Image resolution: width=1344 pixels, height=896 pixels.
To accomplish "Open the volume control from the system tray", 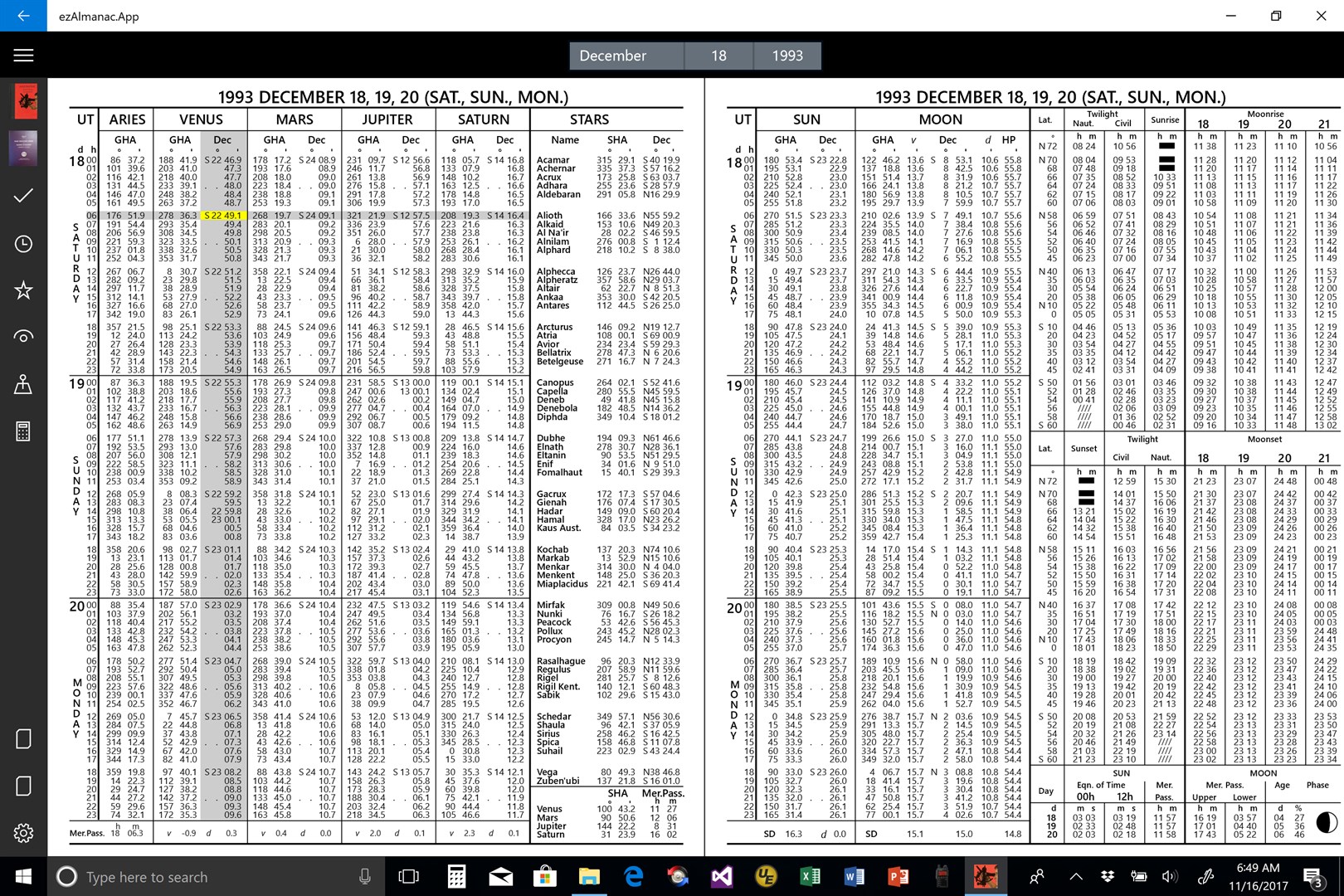I will tap(1171, 877).
